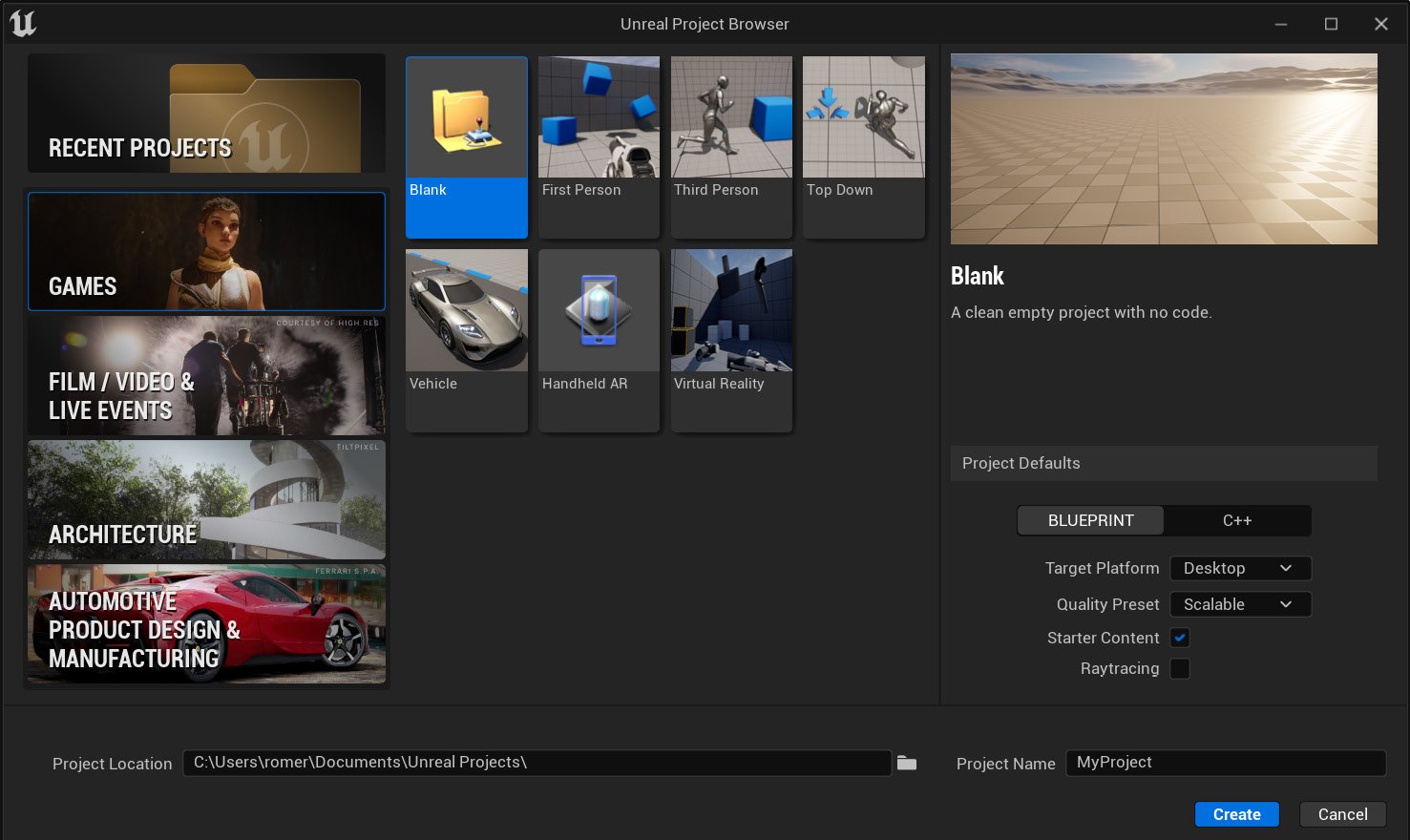The image size is (1410, 840).
Task: Click the Project Location path field
Action: [x=537, y=763]
